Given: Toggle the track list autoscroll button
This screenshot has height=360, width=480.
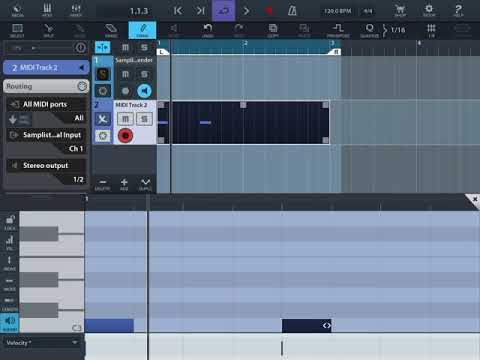Looking at the screenshot, I should tap(103, 48).
